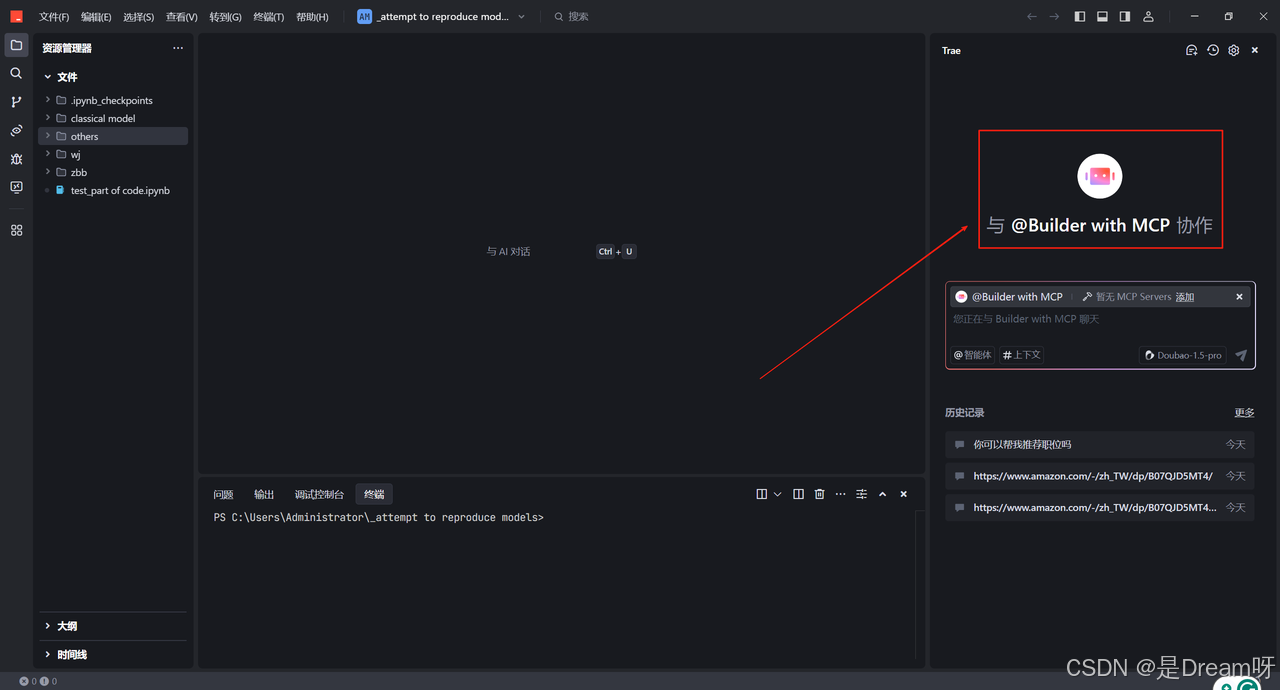The width and height of the screenshot is (1280, 690).
Task: Remove the @Builder with MCP agent chip
Action: click(1239, 297)
